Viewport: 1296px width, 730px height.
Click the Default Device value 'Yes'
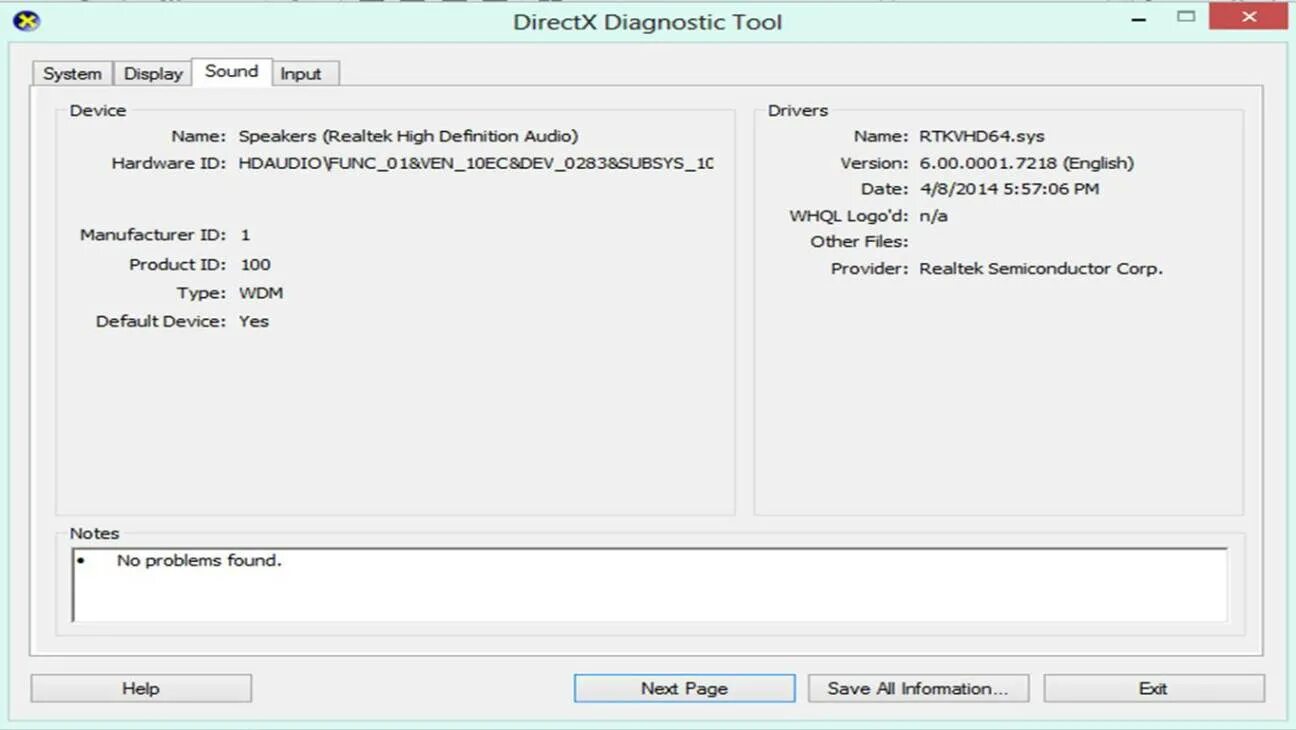pos(254,321)
